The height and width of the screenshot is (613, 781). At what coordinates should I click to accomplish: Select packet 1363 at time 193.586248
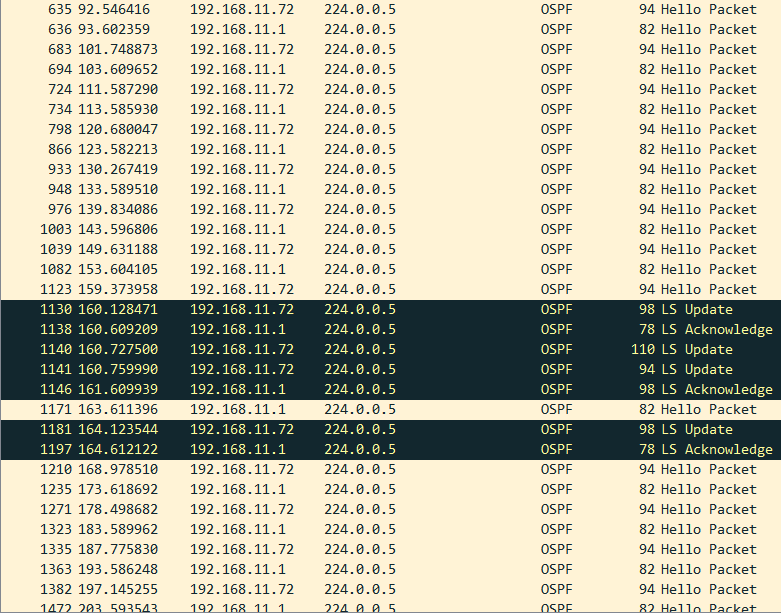click(x=390, y=569)
